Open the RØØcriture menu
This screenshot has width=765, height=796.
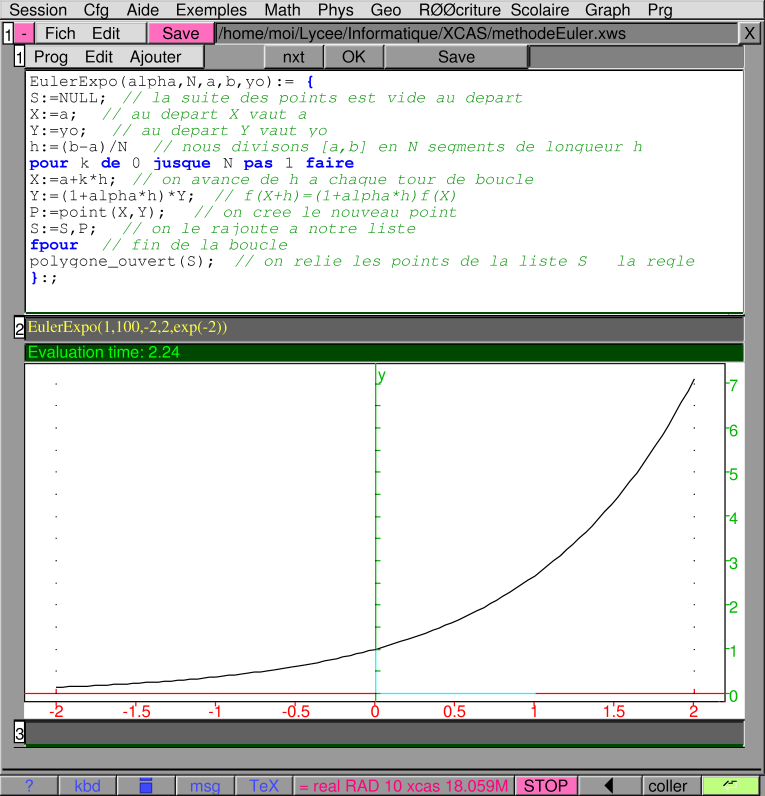(x=460, y=10)
